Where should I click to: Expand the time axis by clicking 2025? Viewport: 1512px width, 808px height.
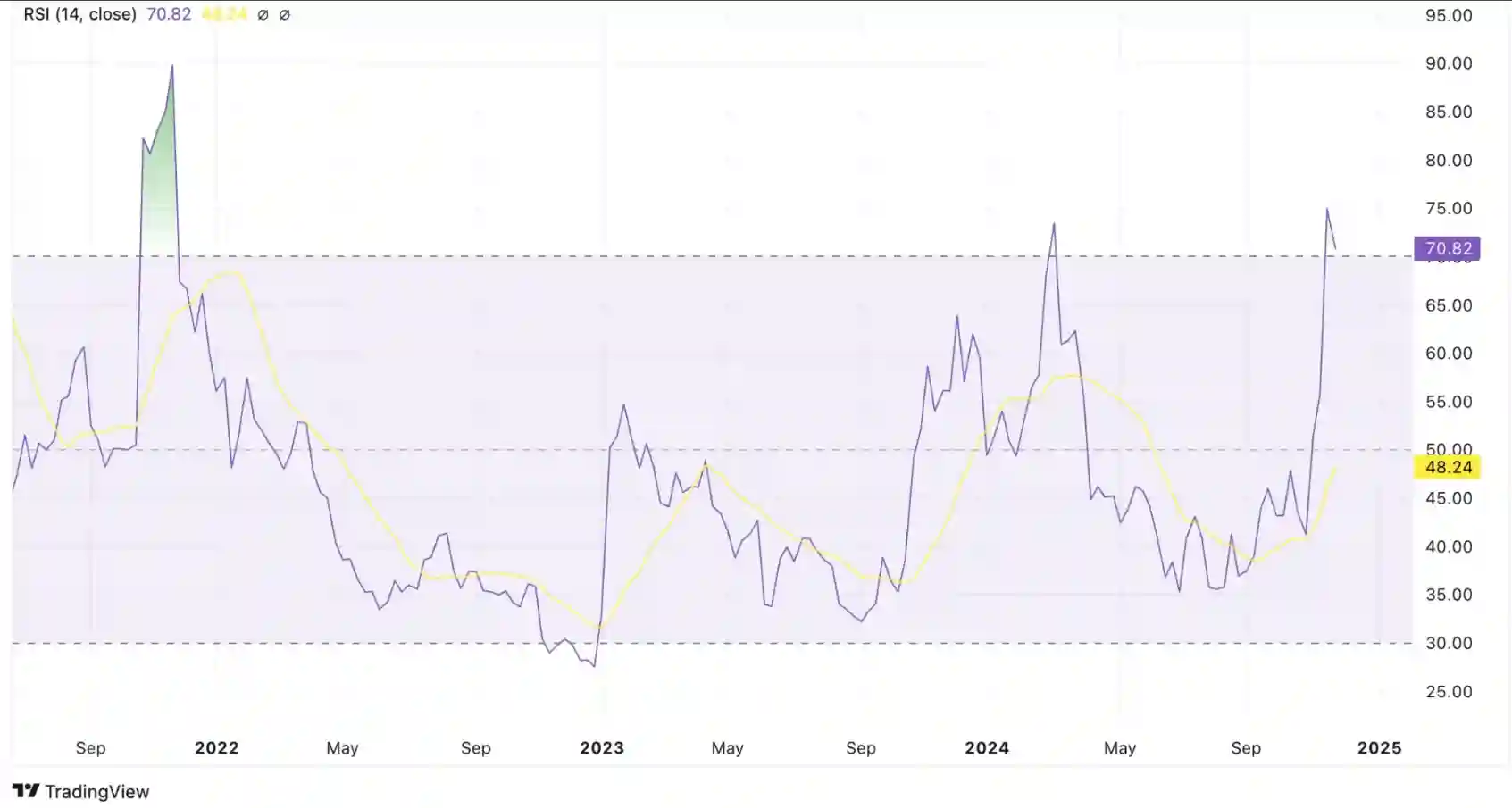1379,748
